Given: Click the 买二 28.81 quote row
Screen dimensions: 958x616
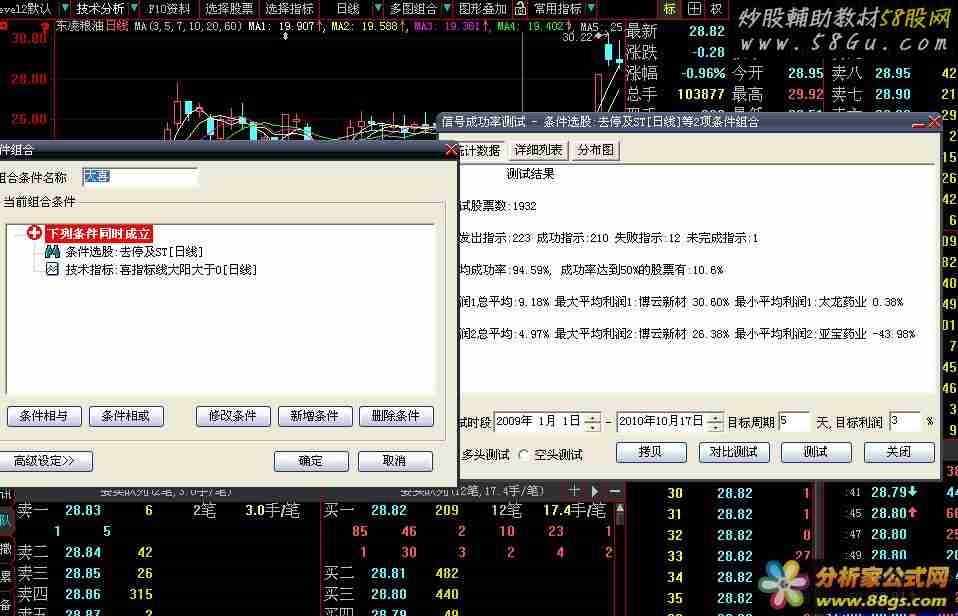Looking at the screenshot, I should (x=391, y=573).
